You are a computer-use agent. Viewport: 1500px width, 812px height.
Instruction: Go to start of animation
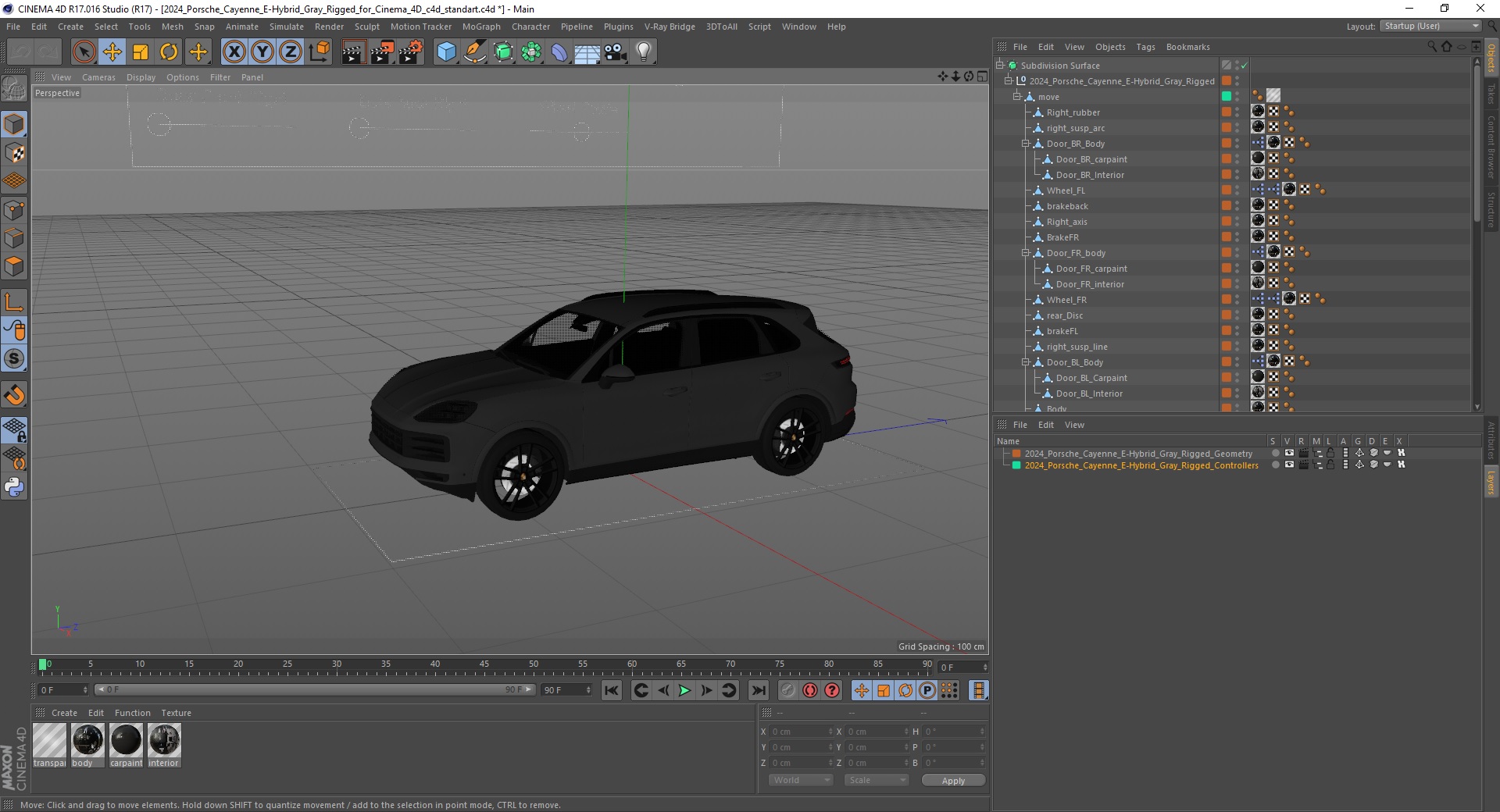tap(612, 690)
